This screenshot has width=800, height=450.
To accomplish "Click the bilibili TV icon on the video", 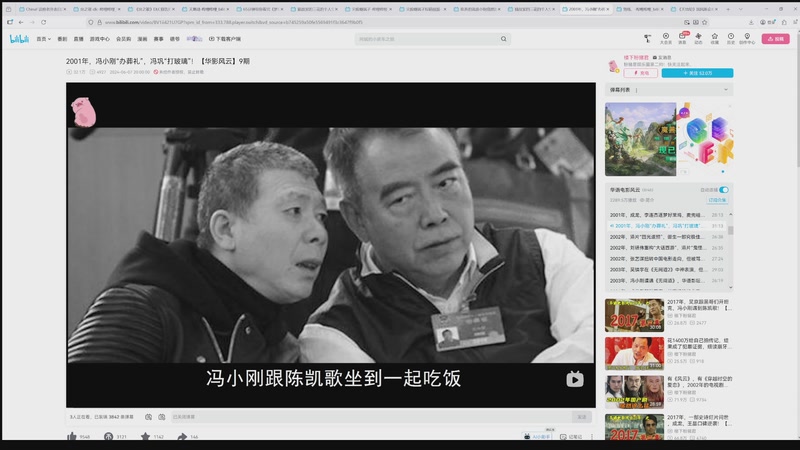I will point(575,379).
